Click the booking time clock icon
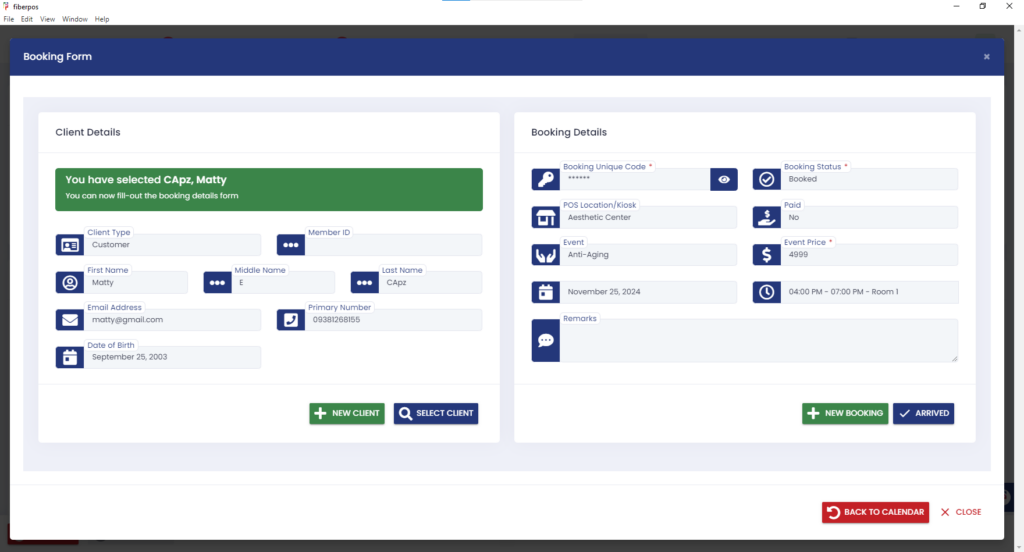 [766, 292]
